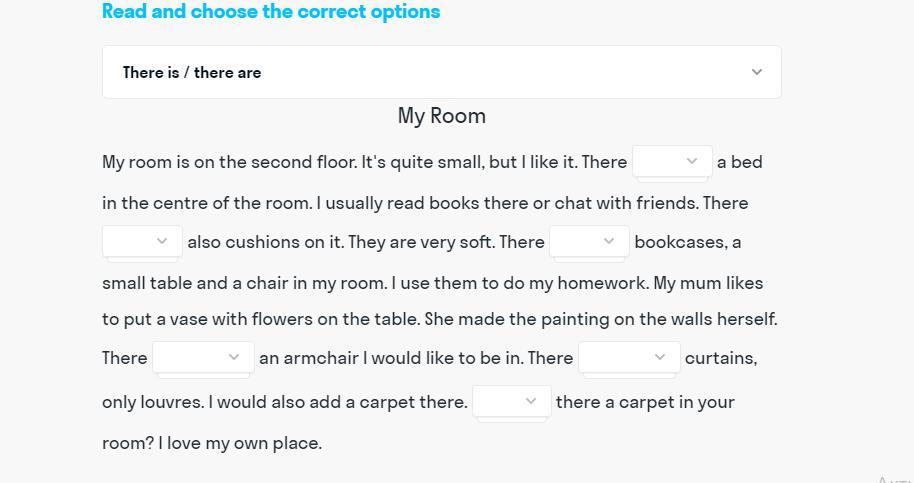Click the arrow icon in the "bookcases" blank
Image resolution: width=914 pixels, height=483 pixels.
[x=609, y=241]
